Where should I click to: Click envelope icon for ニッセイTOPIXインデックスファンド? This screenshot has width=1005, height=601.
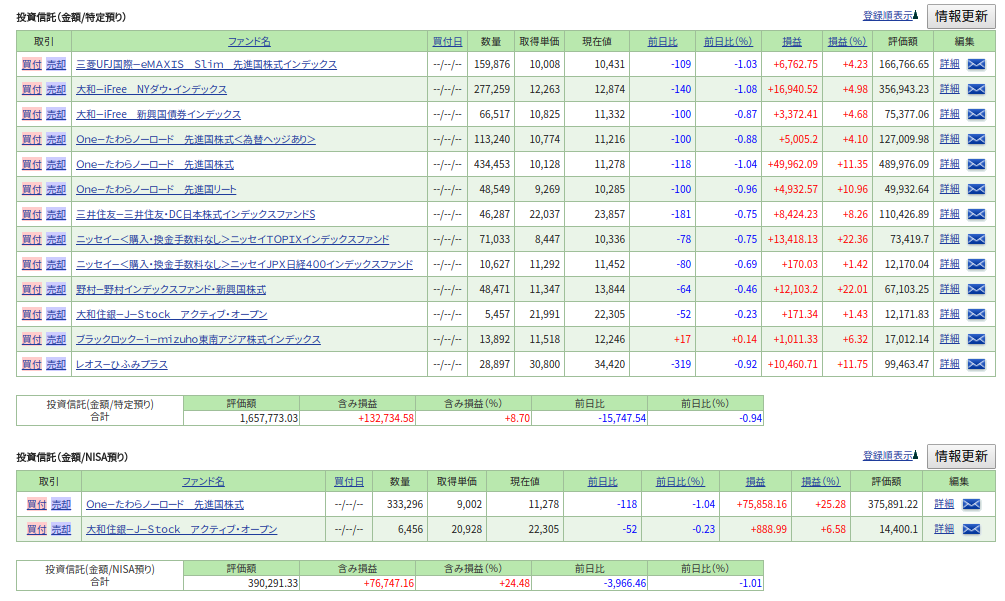click(976, 239)
